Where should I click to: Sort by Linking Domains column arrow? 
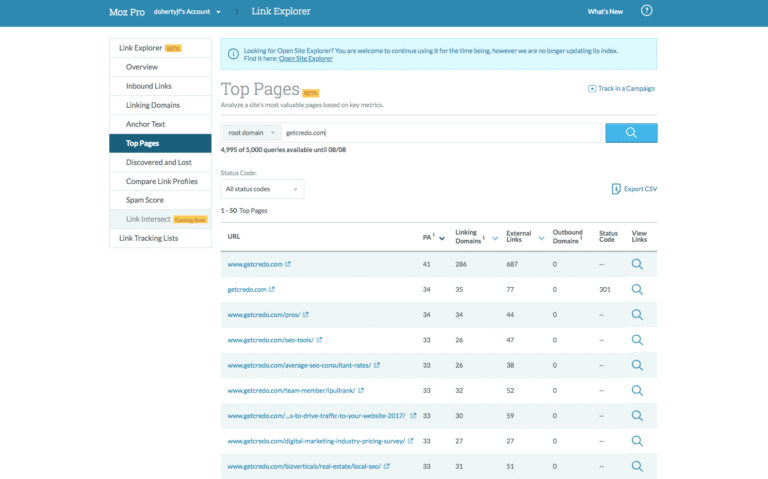tap(495, 239)
